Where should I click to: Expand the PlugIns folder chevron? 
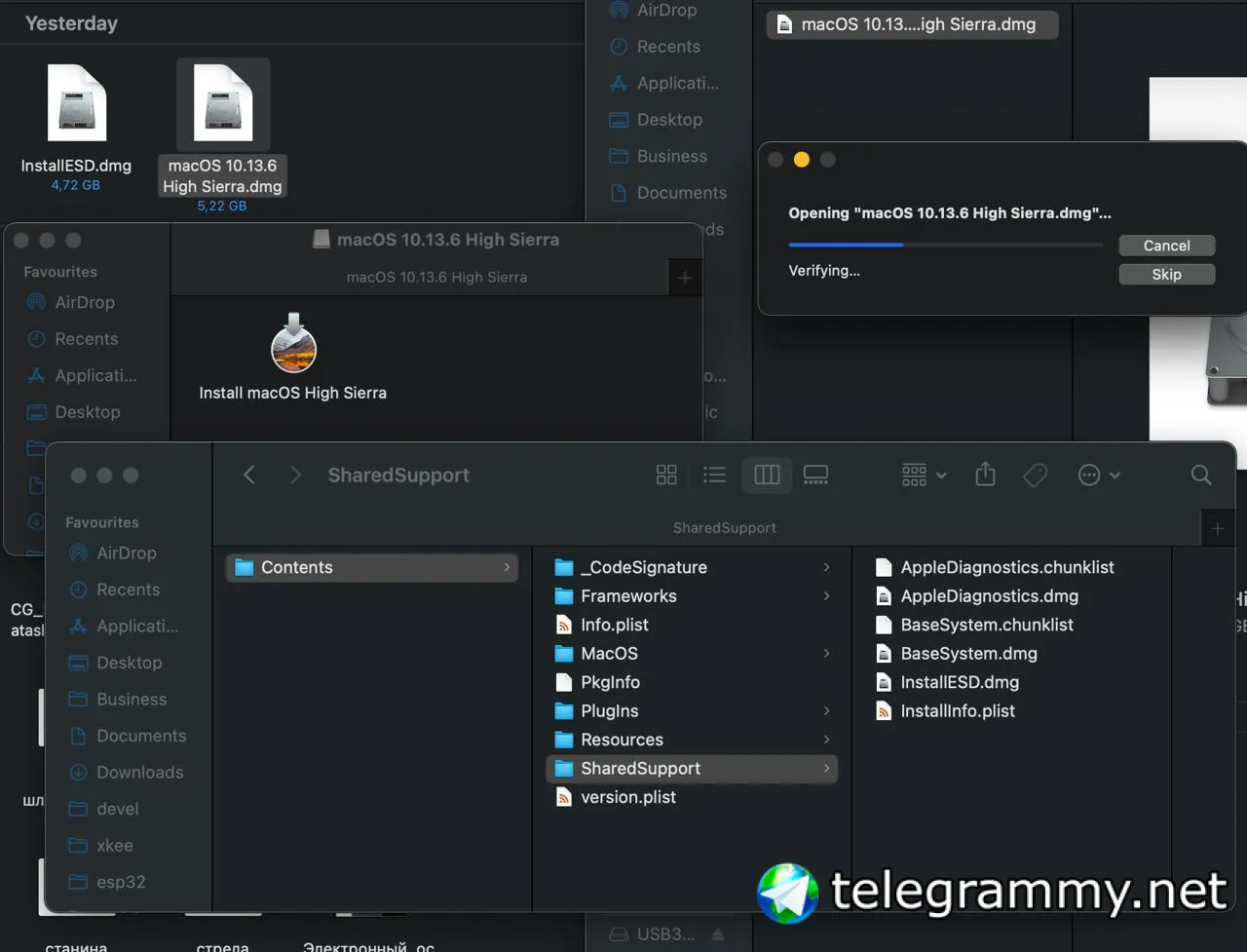826,710
